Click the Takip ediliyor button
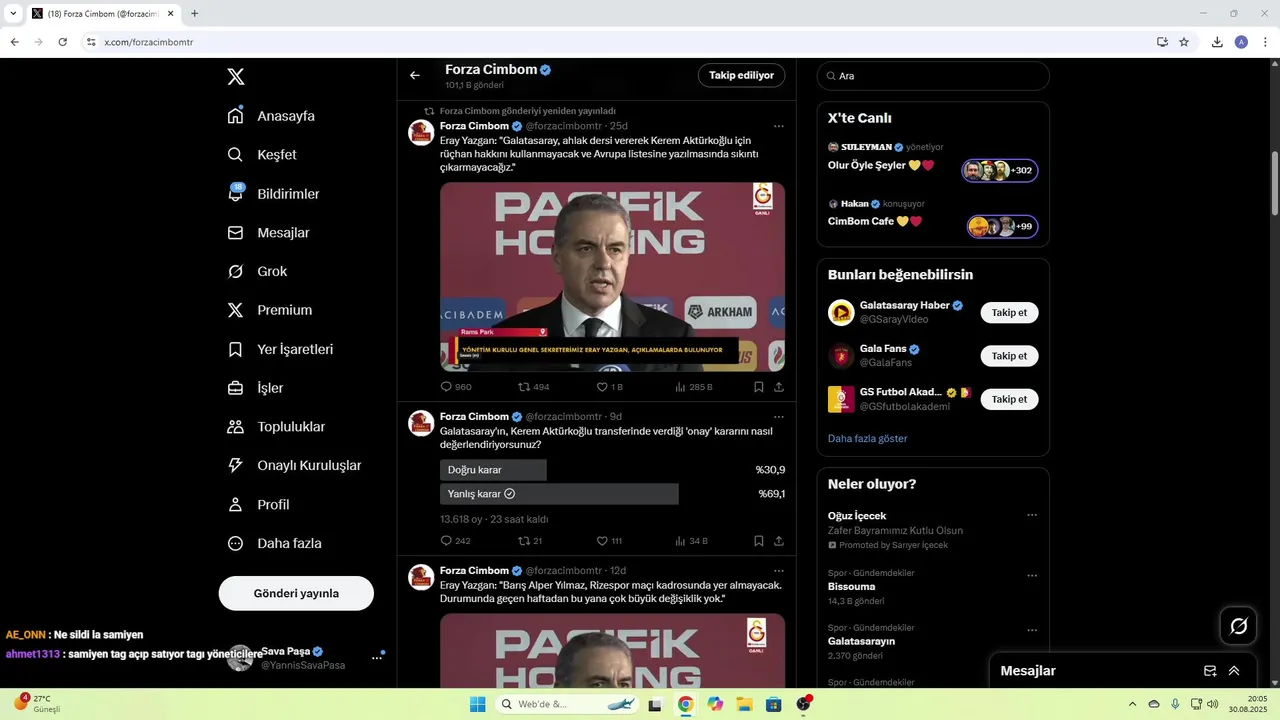The height and width of the screenshot is (720, 1280). tap(741, 75)
